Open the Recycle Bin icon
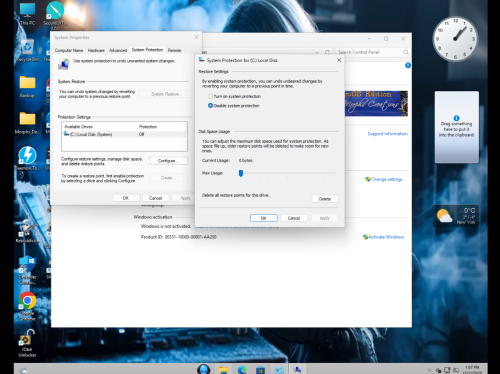The height and width of the screenshot is (374, 500). pos(27,50)
